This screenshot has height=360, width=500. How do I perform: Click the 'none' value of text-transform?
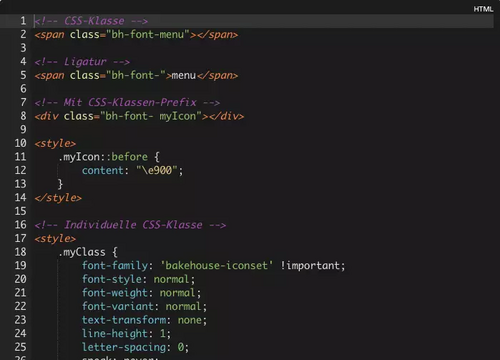(190, 320)
